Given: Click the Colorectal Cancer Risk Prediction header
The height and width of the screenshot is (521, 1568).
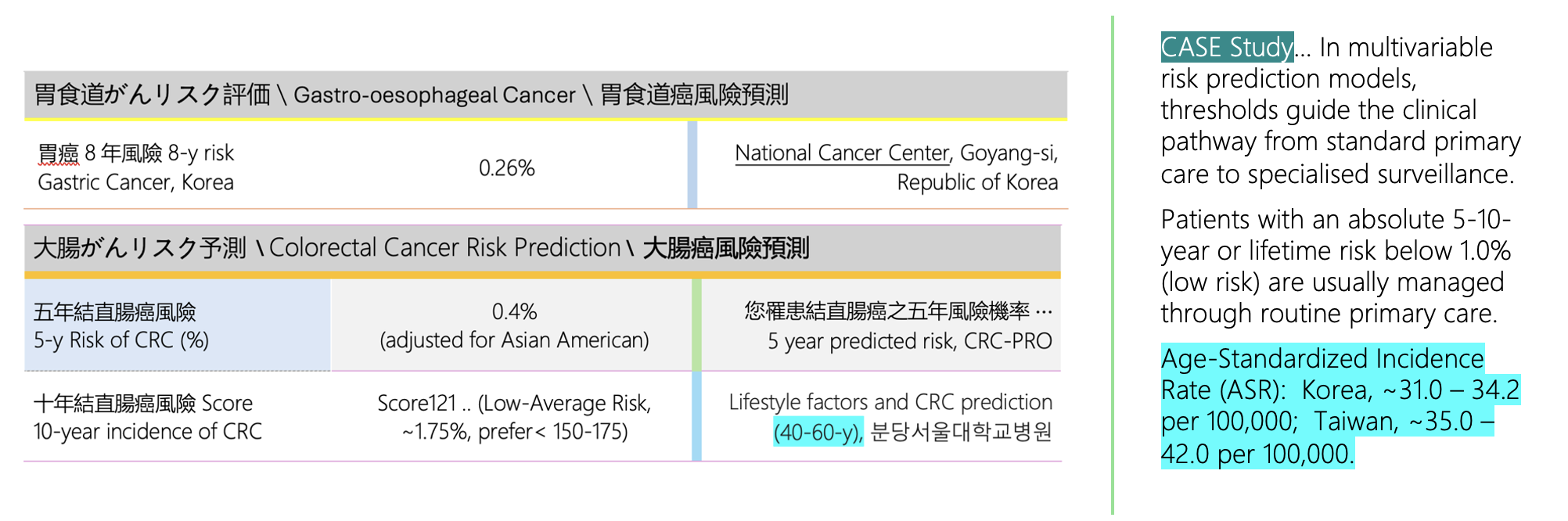Looking at the screenshot, I should click(x=542, y=248).
